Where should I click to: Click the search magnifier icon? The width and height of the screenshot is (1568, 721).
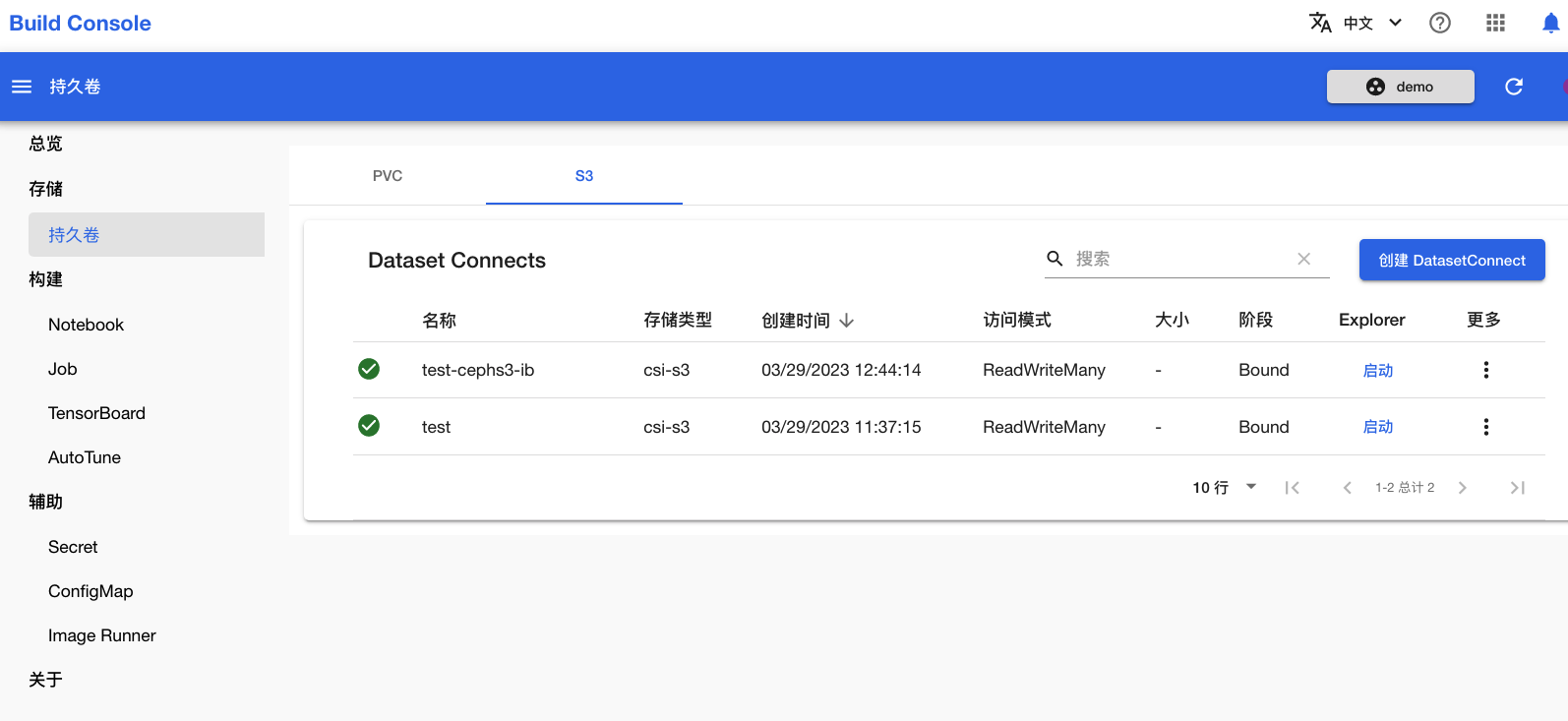[x=1055, y=259]
